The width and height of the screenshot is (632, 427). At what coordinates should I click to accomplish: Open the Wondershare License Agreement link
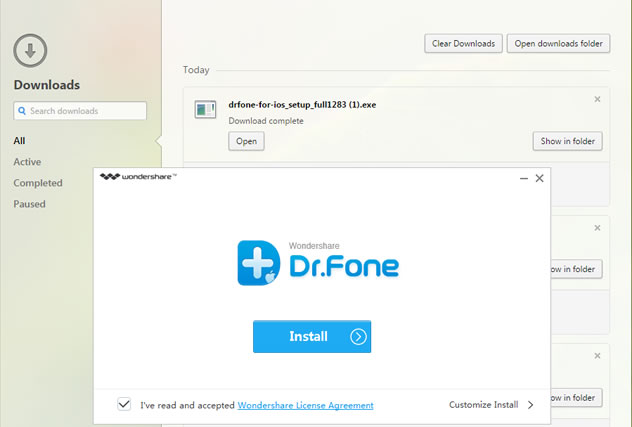[305, 405]
